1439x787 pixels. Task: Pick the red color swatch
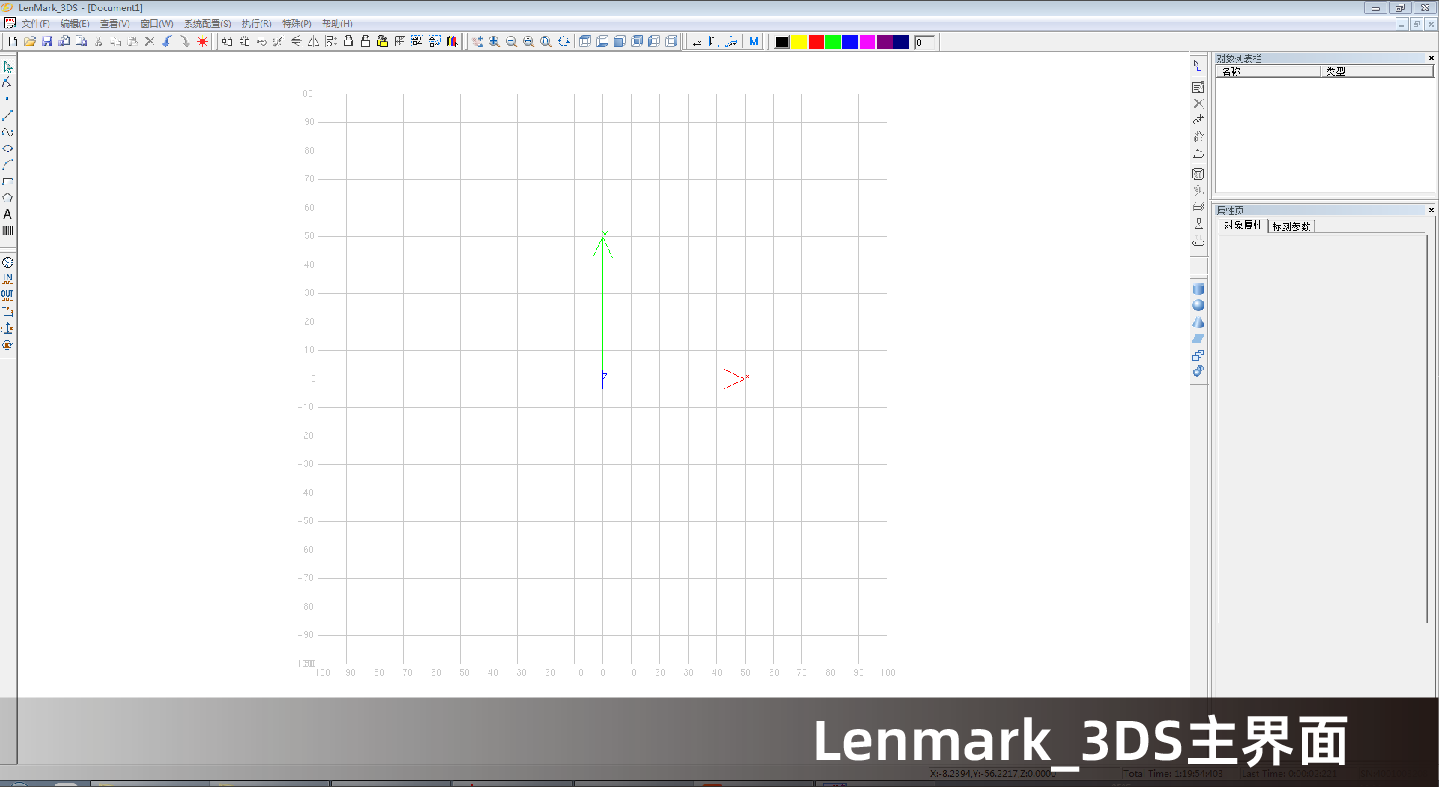816,42
